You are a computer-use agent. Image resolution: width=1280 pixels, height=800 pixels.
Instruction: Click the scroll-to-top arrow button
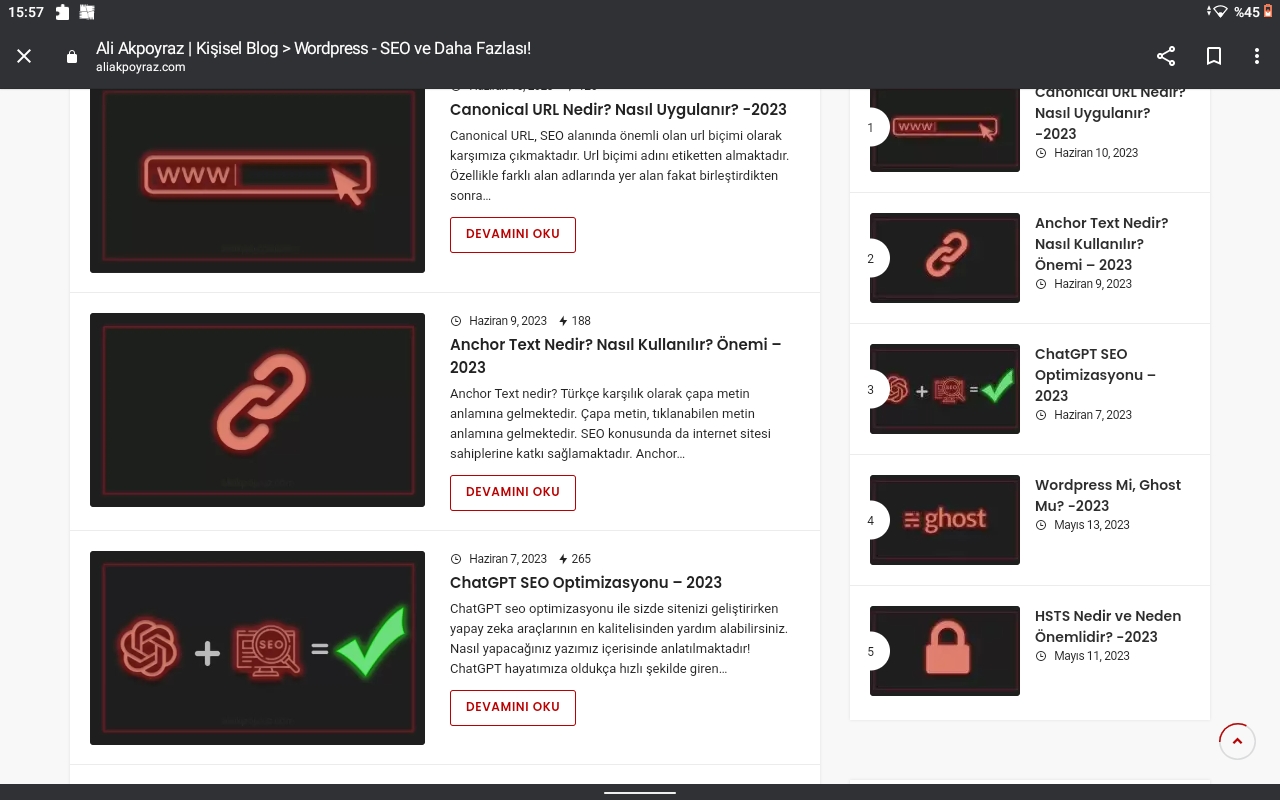coord(1237,741)
